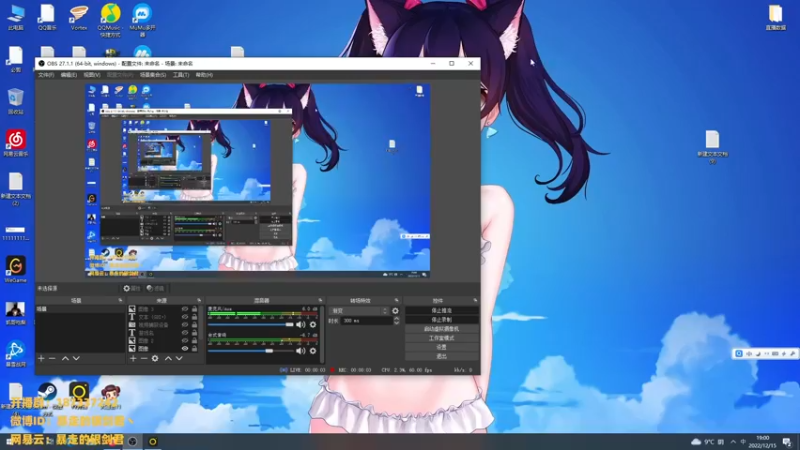The height and width of the screenshot is (450, 800).
Task: Enable 工作室模式 in the controls panel
Action: click(x=441, y=338)
